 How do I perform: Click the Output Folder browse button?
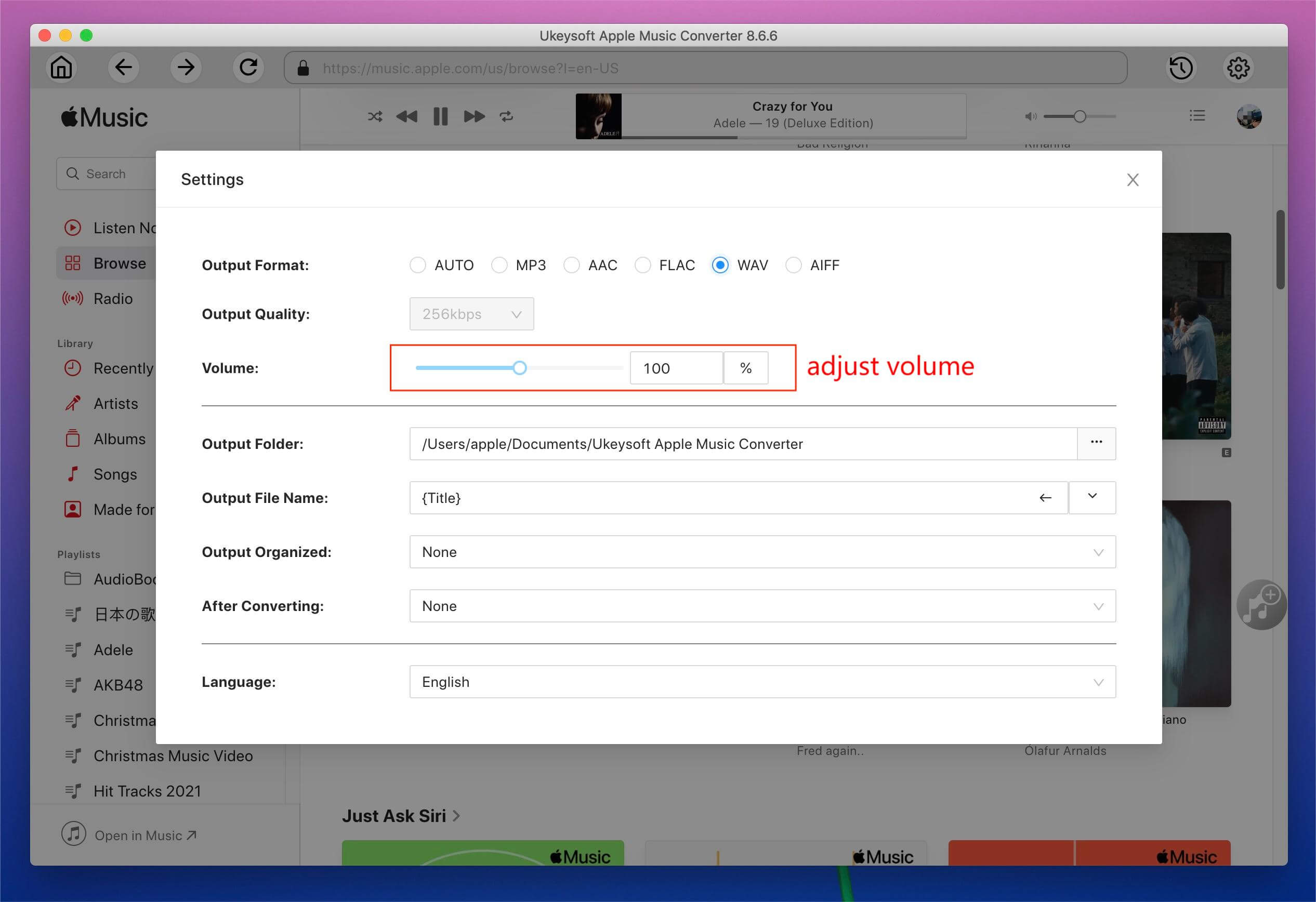[1097, 442]
